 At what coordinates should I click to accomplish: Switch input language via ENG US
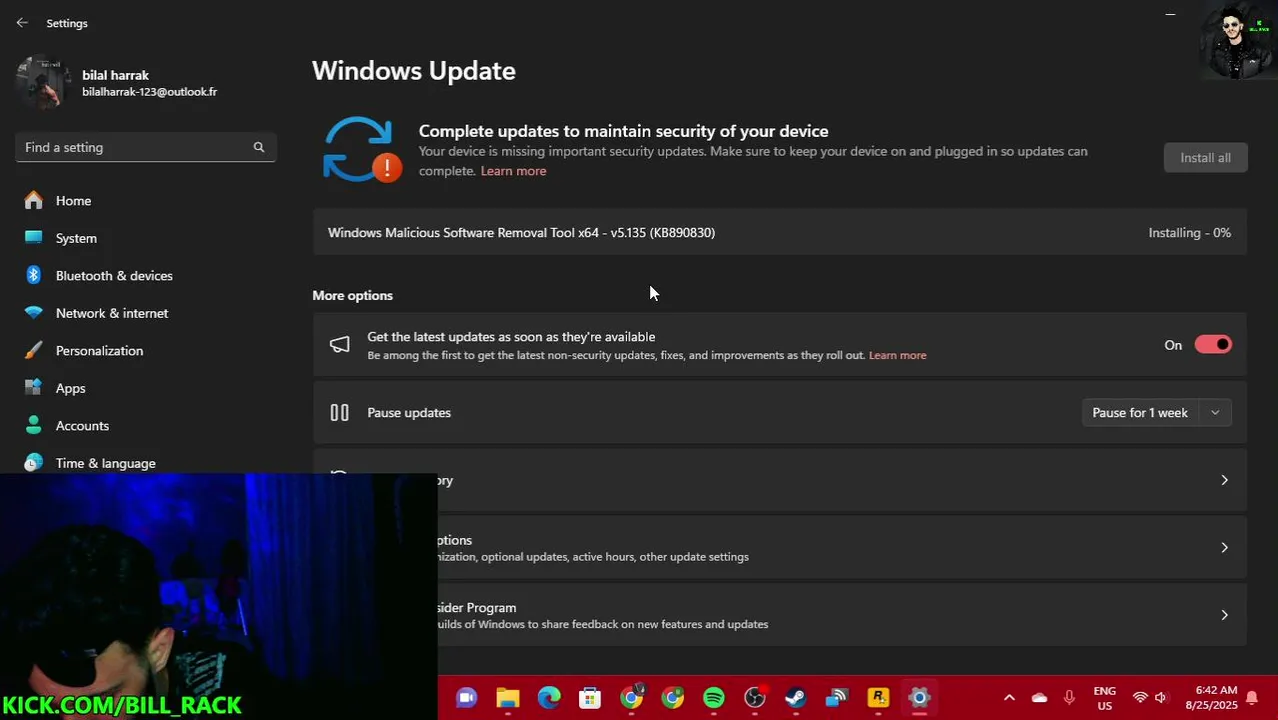coord(1104,698)
